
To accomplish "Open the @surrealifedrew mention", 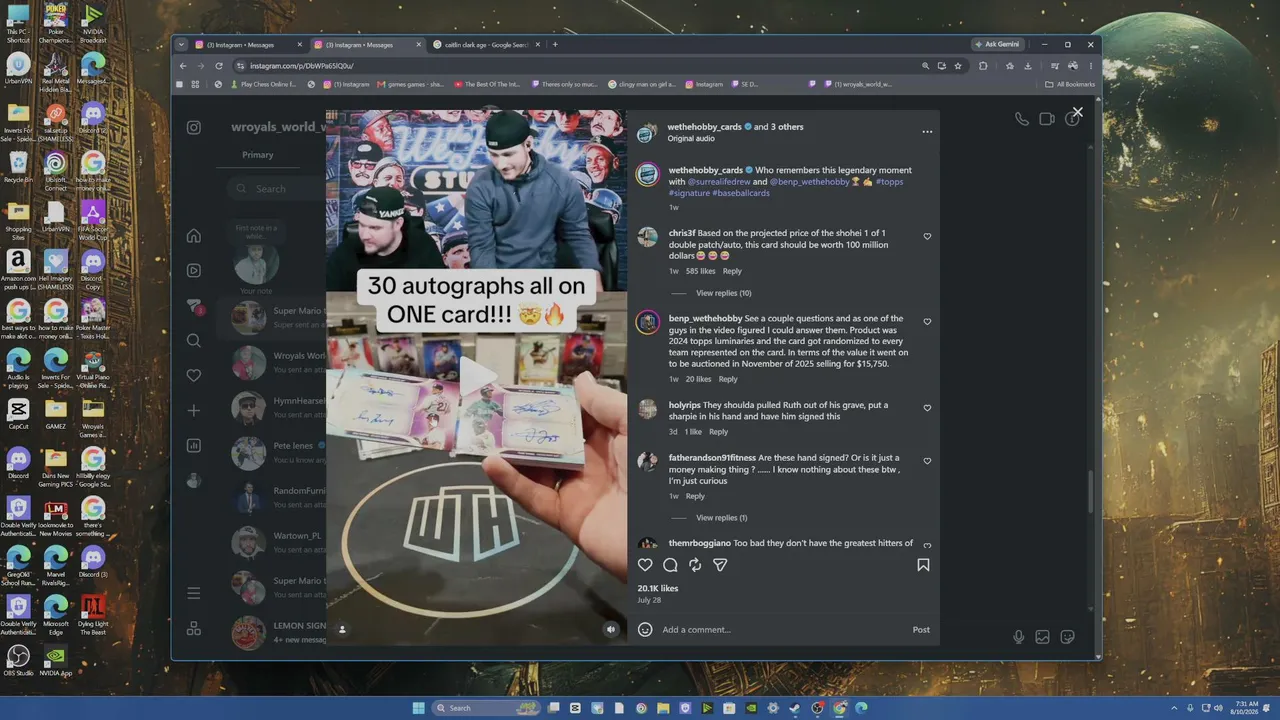I will (719, 182).
